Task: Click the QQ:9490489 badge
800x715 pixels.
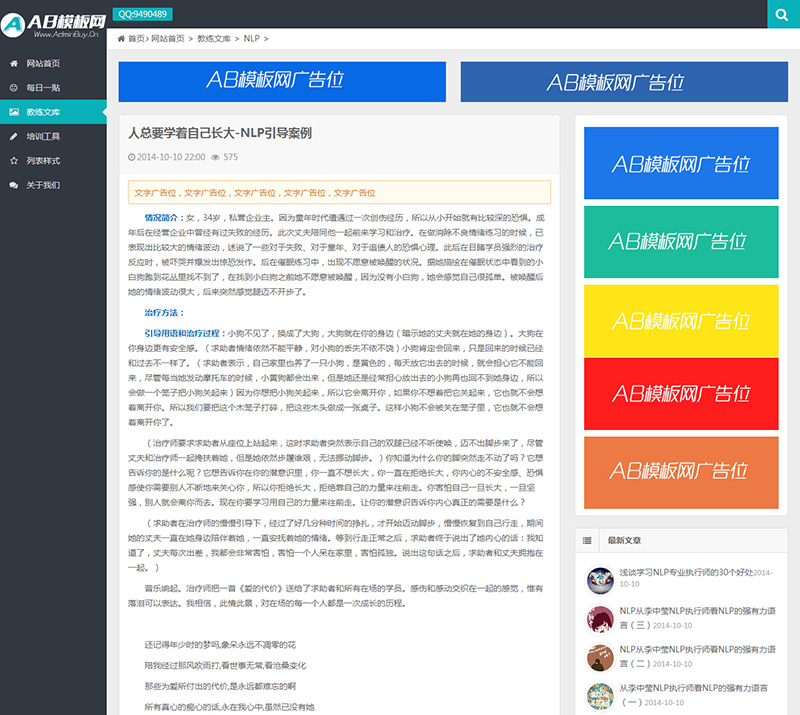Action: coord(142,14)
